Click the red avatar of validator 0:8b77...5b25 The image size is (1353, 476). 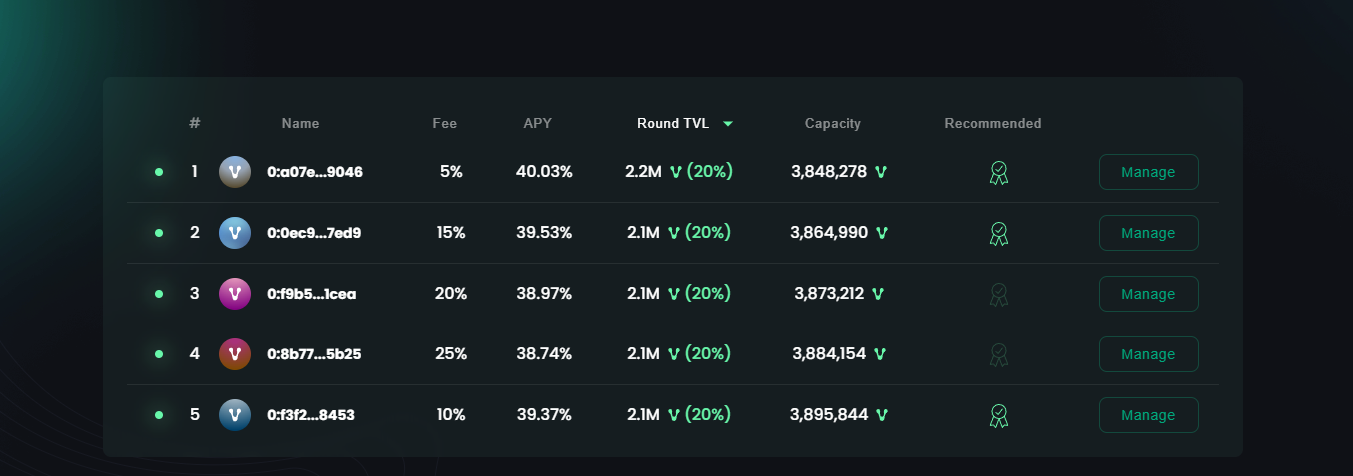pos(235,354)
